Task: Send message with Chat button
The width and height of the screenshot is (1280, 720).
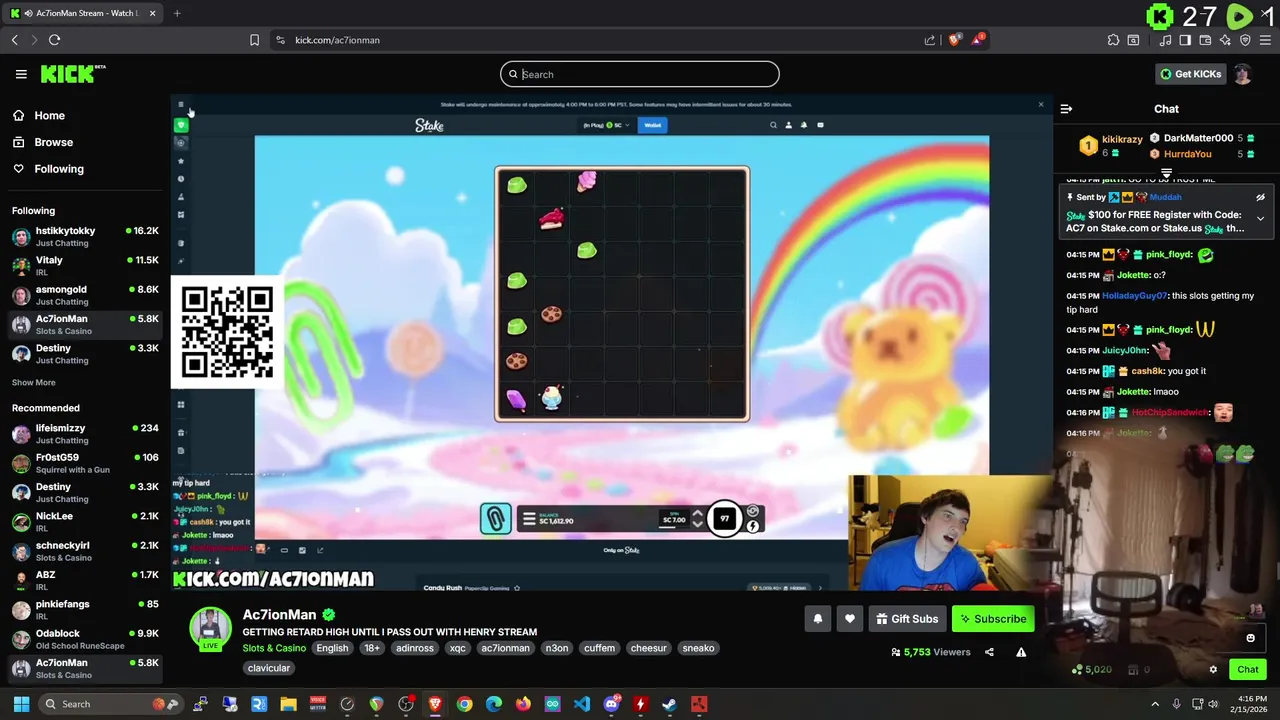Action: pos(1247,670)
